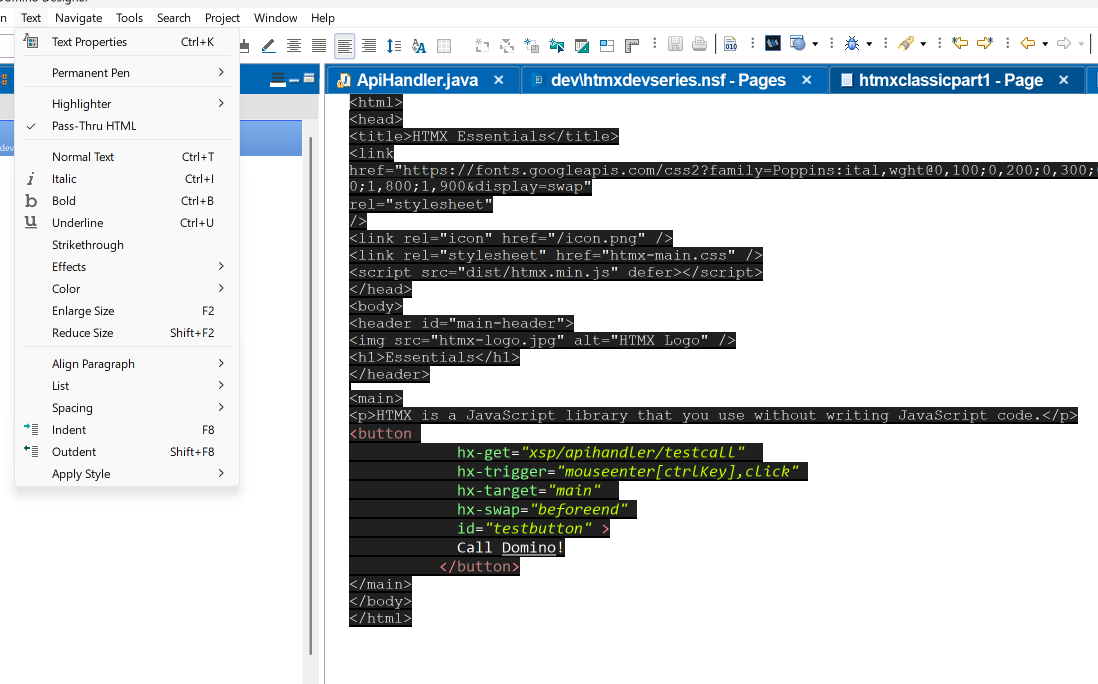The height and width of the screenshot is (684, 1098).
Task: Open the Navigate menu in the menu bar
Action: click(x=78, y=18)
